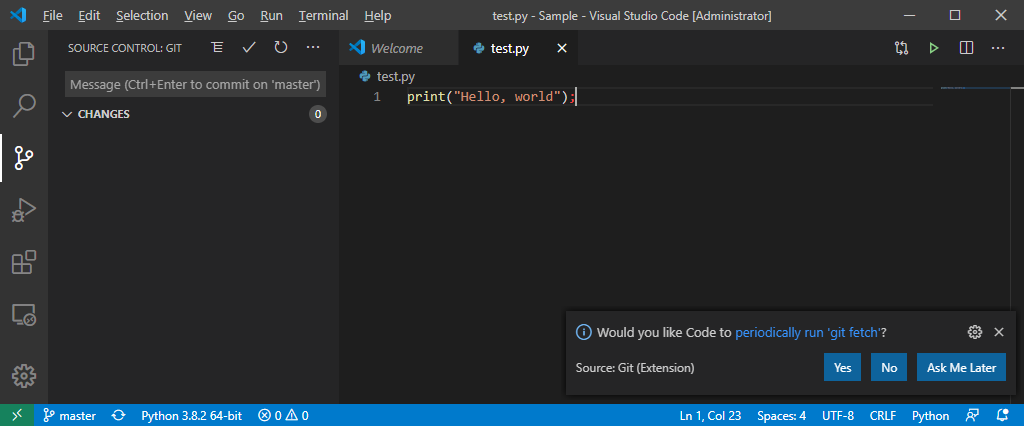Click line number 1 in the gutter
Screen dimensions: 1024x426
(377, 97)
